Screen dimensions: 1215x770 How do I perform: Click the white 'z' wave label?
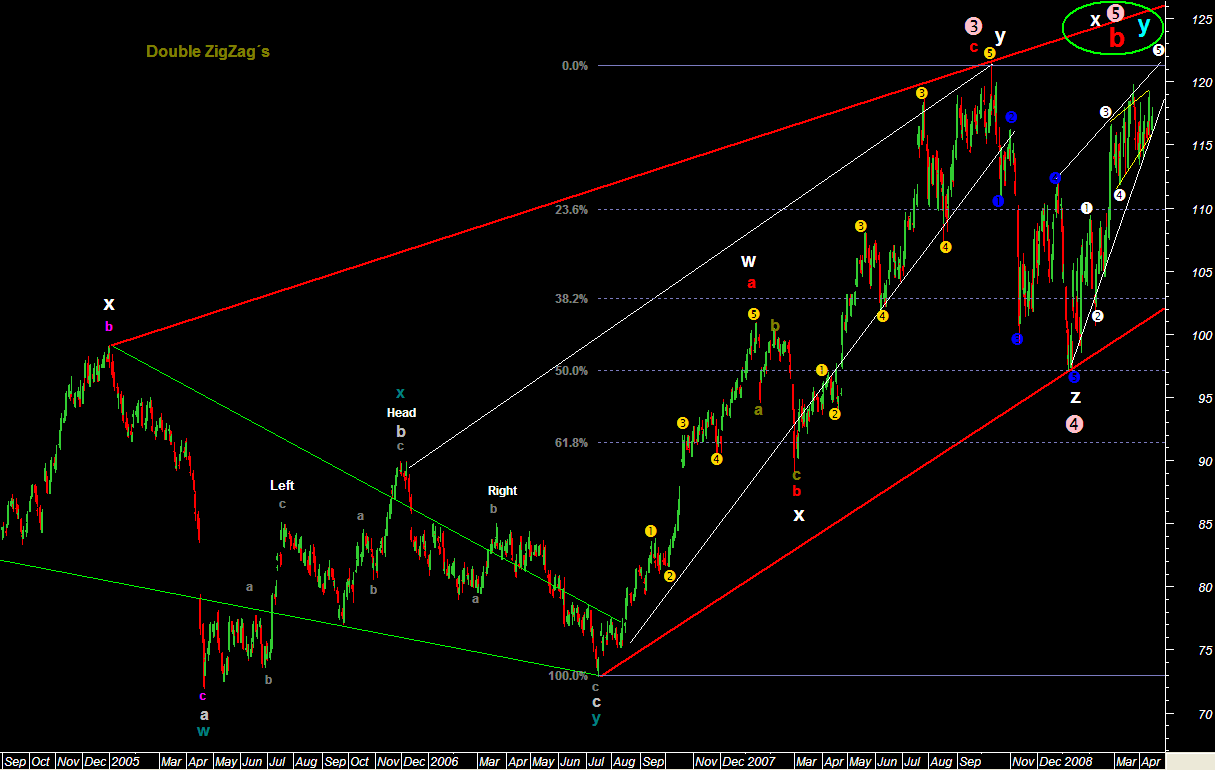1075,397
